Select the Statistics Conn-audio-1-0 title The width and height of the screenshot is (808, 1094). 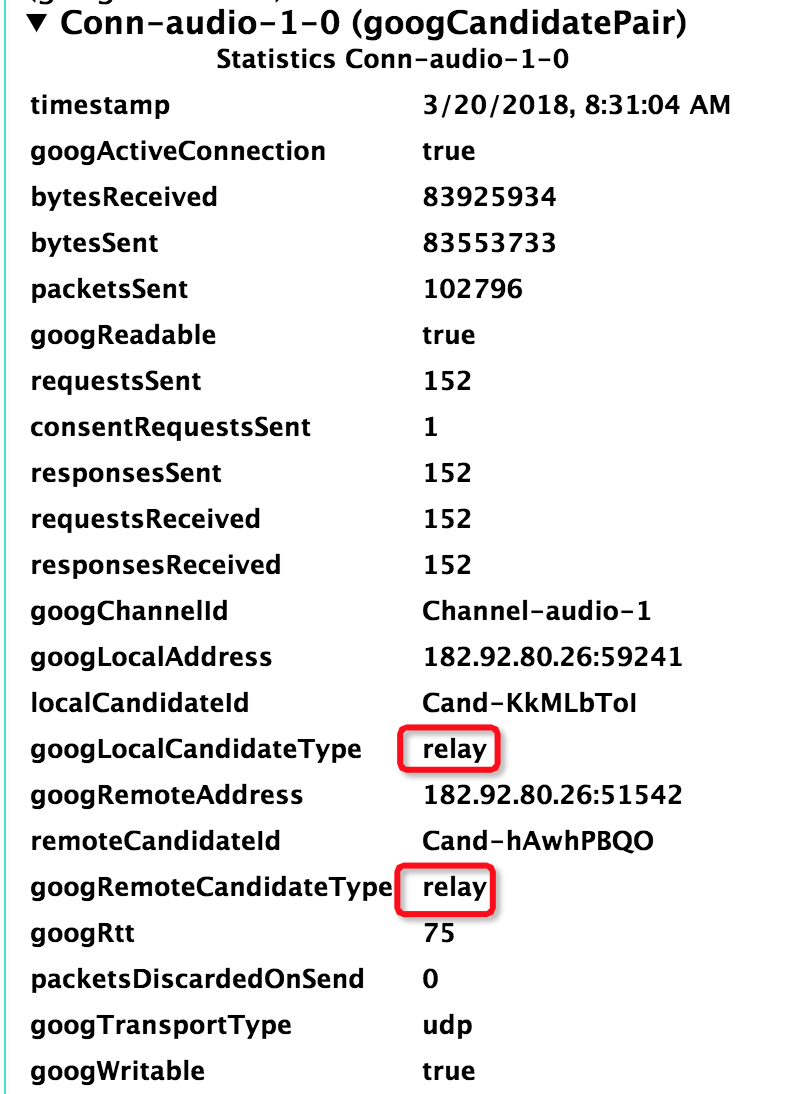tap(392, 59)
